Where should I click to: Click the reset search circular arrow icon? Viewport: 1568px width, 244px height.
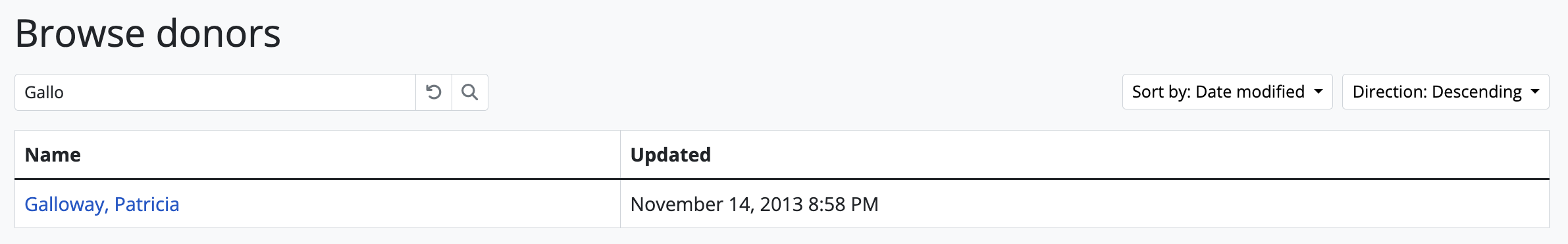434,92
